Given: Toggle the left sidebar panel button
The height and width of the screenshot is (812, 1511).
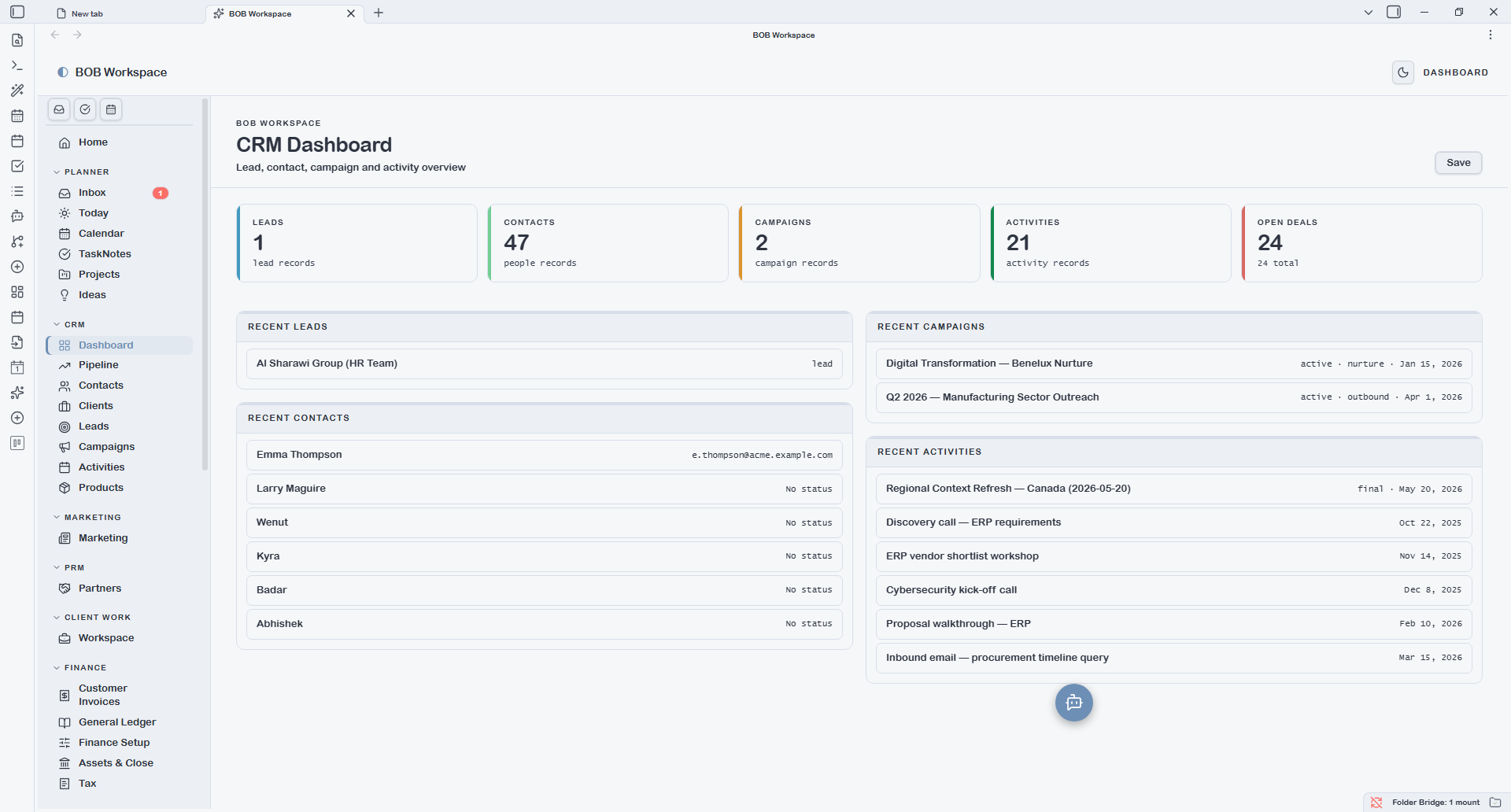Looking at the screenshot, I should [17, 13].
